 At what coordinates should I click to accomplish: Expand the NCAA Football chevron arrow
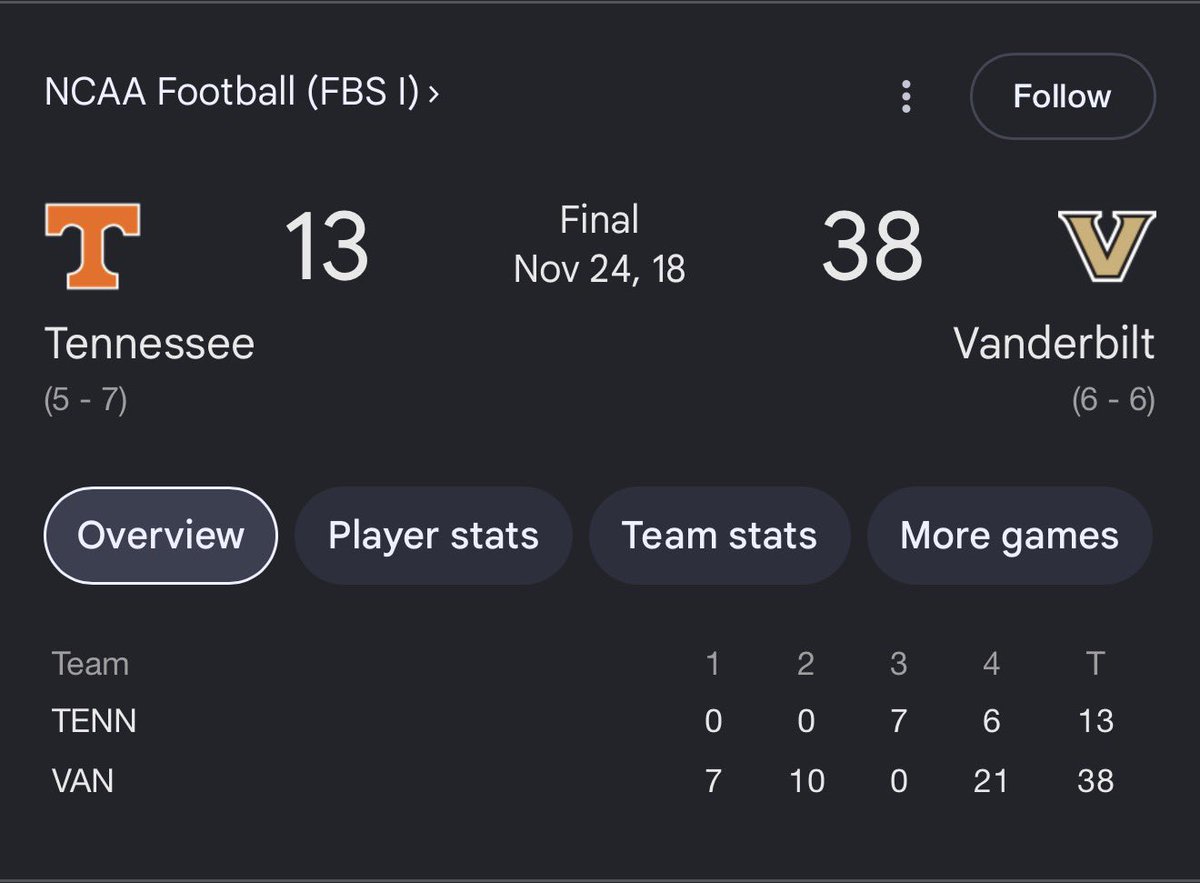433,94
